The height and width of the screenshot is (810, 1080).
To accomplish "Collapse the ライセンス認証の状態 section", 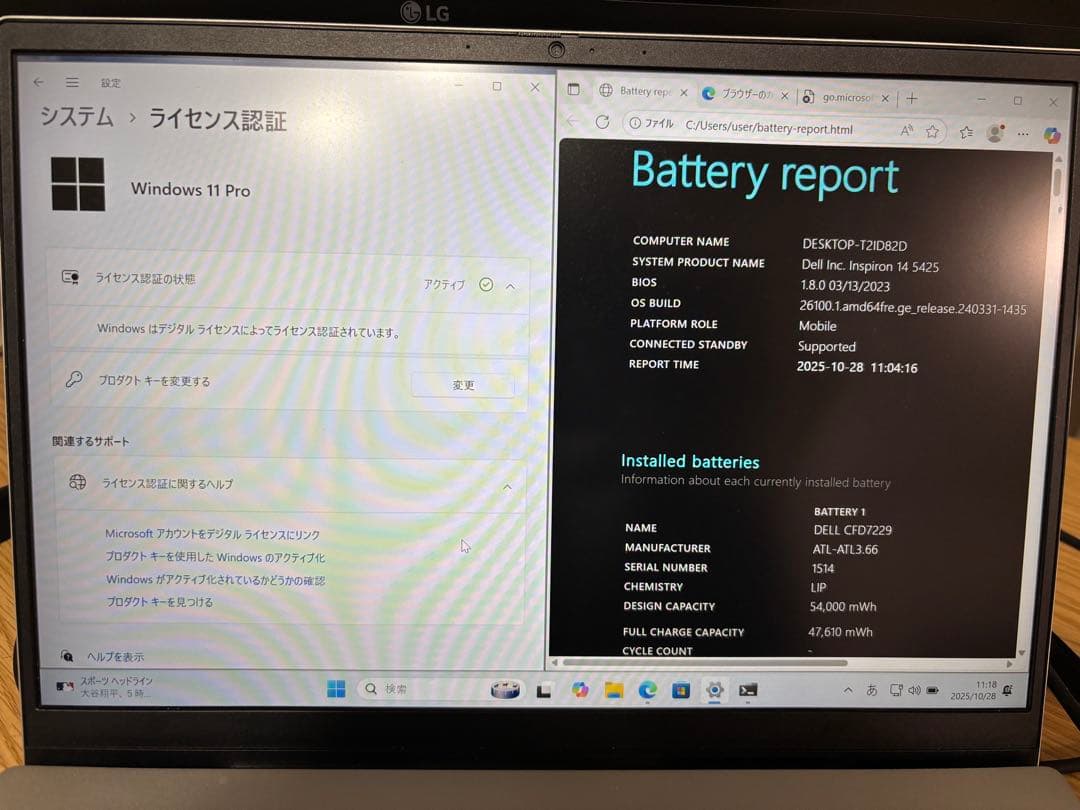I will [x=511, y=284].
